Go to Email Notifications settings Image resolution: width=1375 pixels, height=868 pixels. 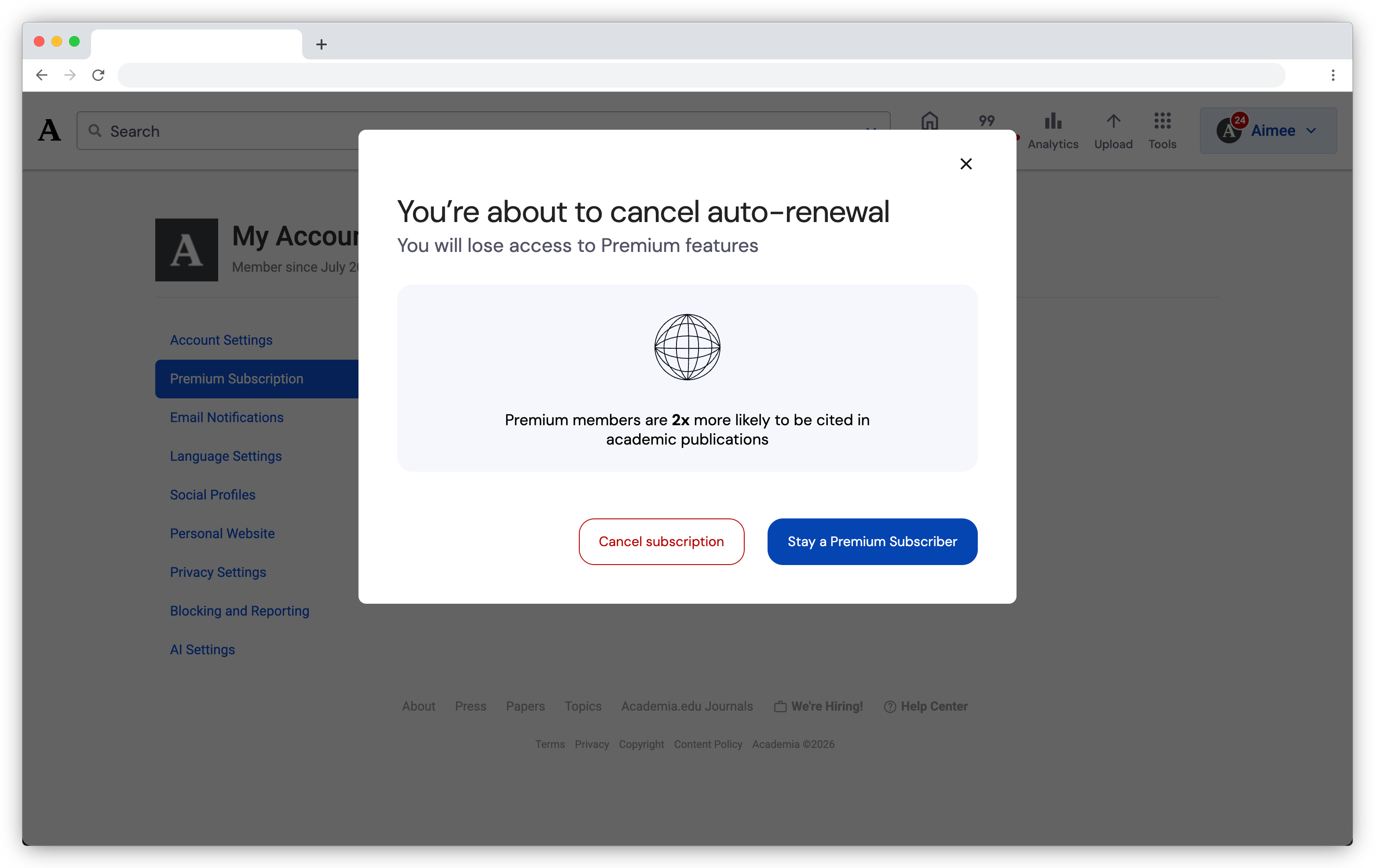click(226, 417)
